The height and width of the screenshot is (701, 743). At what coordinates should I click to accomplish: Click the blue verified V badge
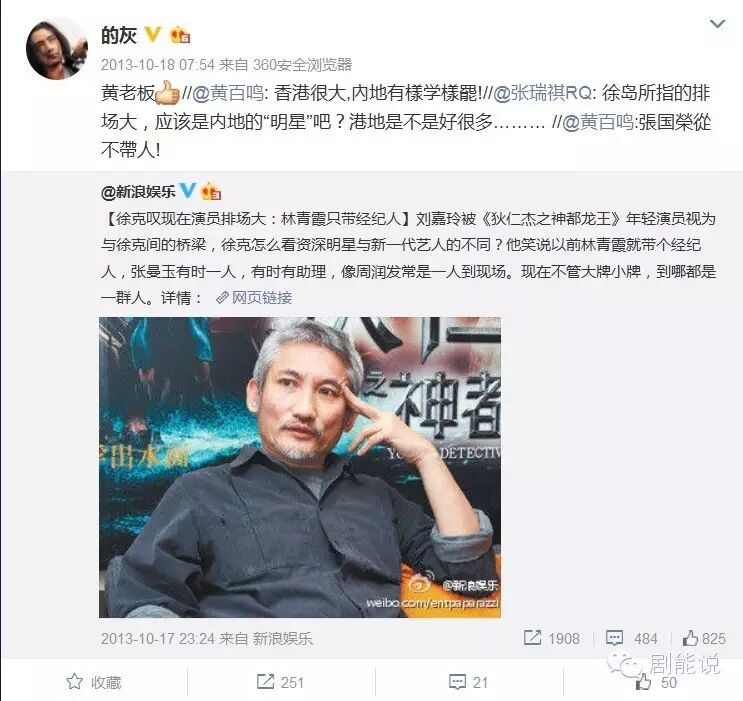point(188,191)
